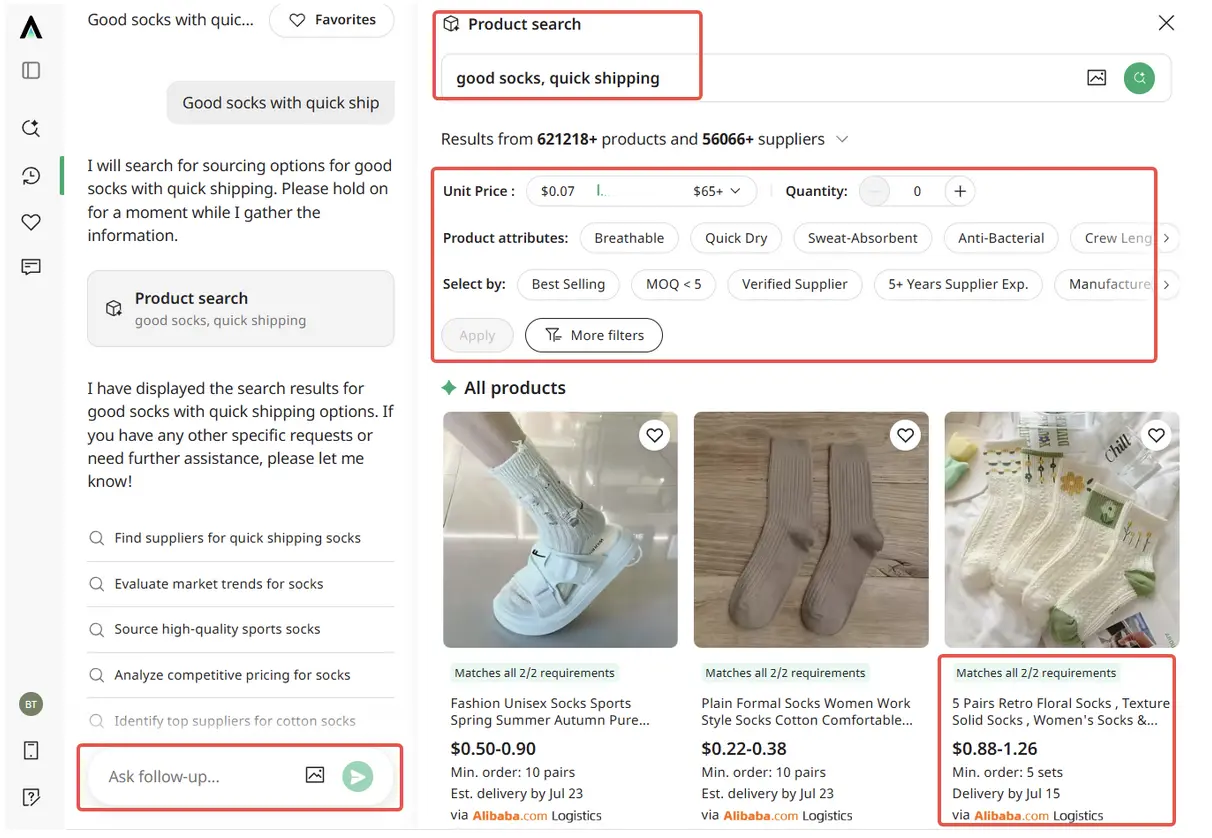Click the $0.50-0.90 price text
1212x838 pixels.
(493, 748)
